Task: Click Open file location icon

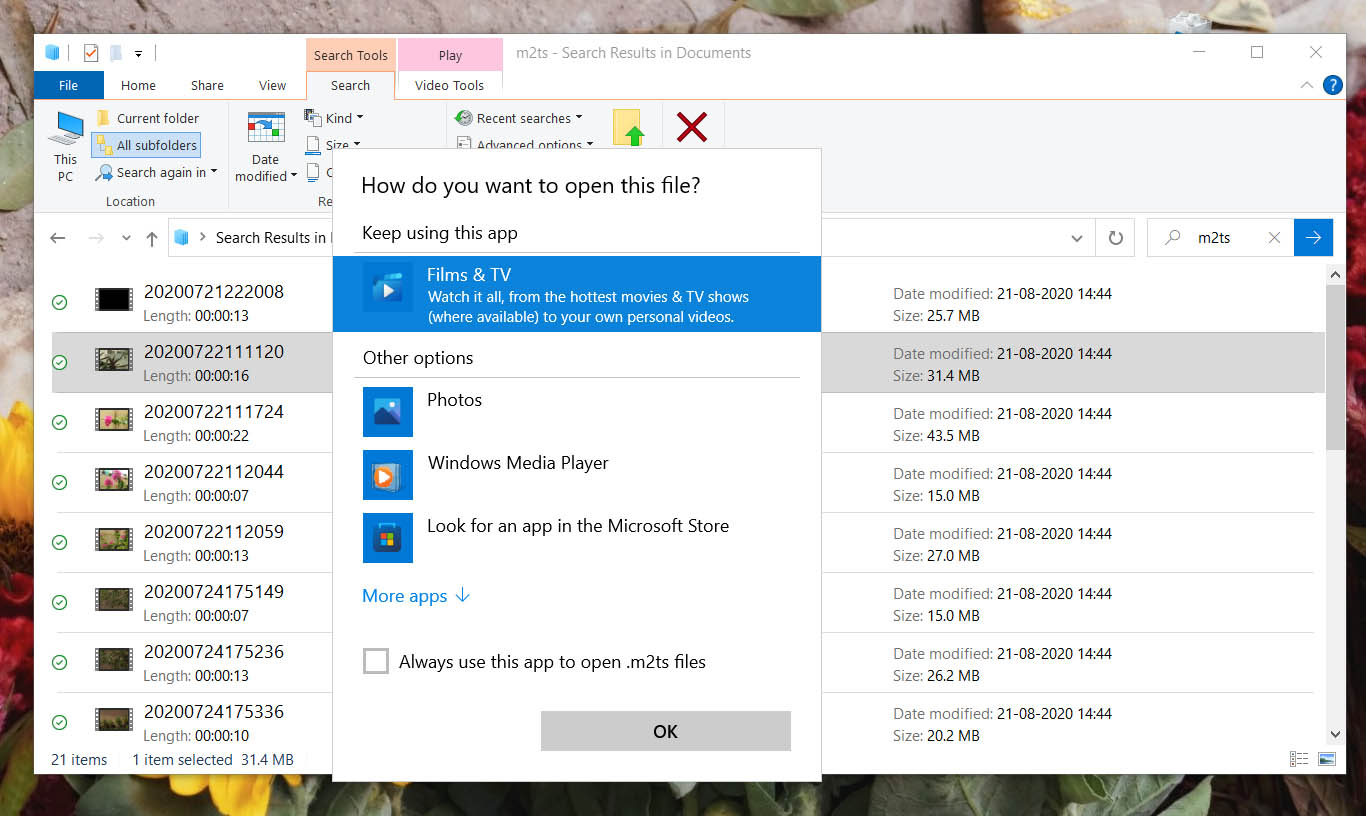Action: pyautogui.click(x=628, y=128)
